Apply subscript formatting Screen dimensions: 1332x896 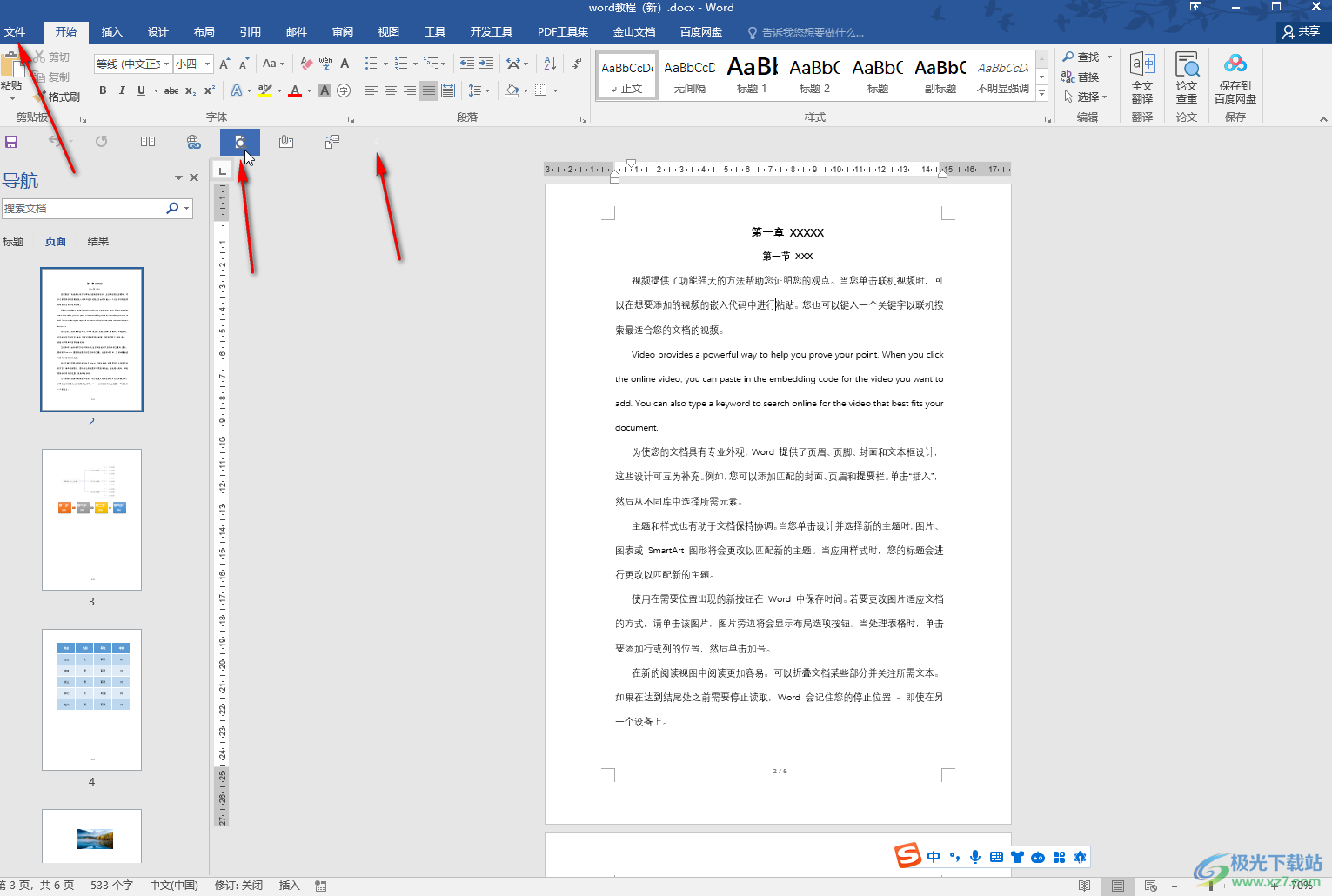(191, 90)
